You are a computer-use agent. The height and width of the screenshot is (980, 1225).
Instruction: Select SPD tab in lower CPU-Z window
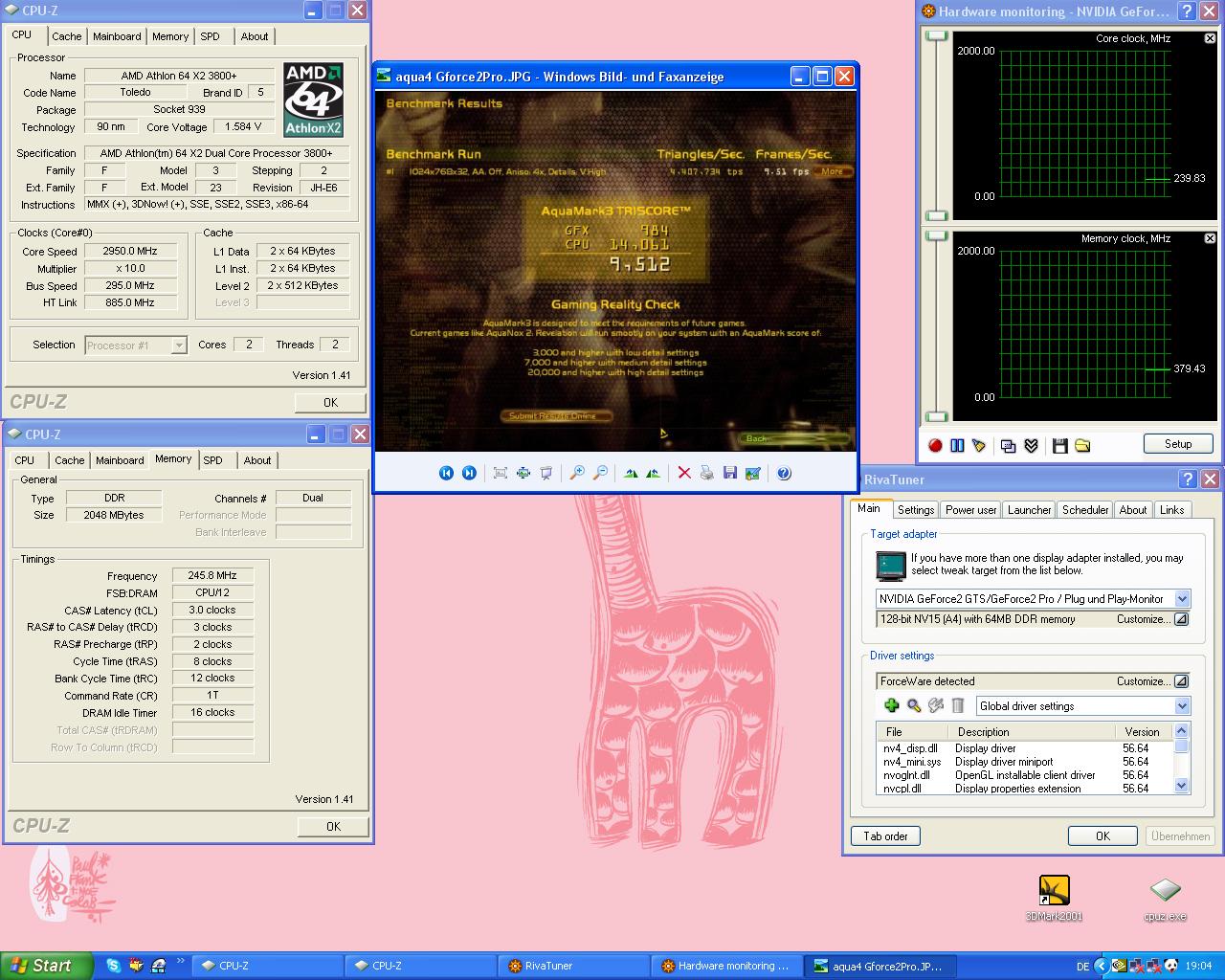(213, 460)
